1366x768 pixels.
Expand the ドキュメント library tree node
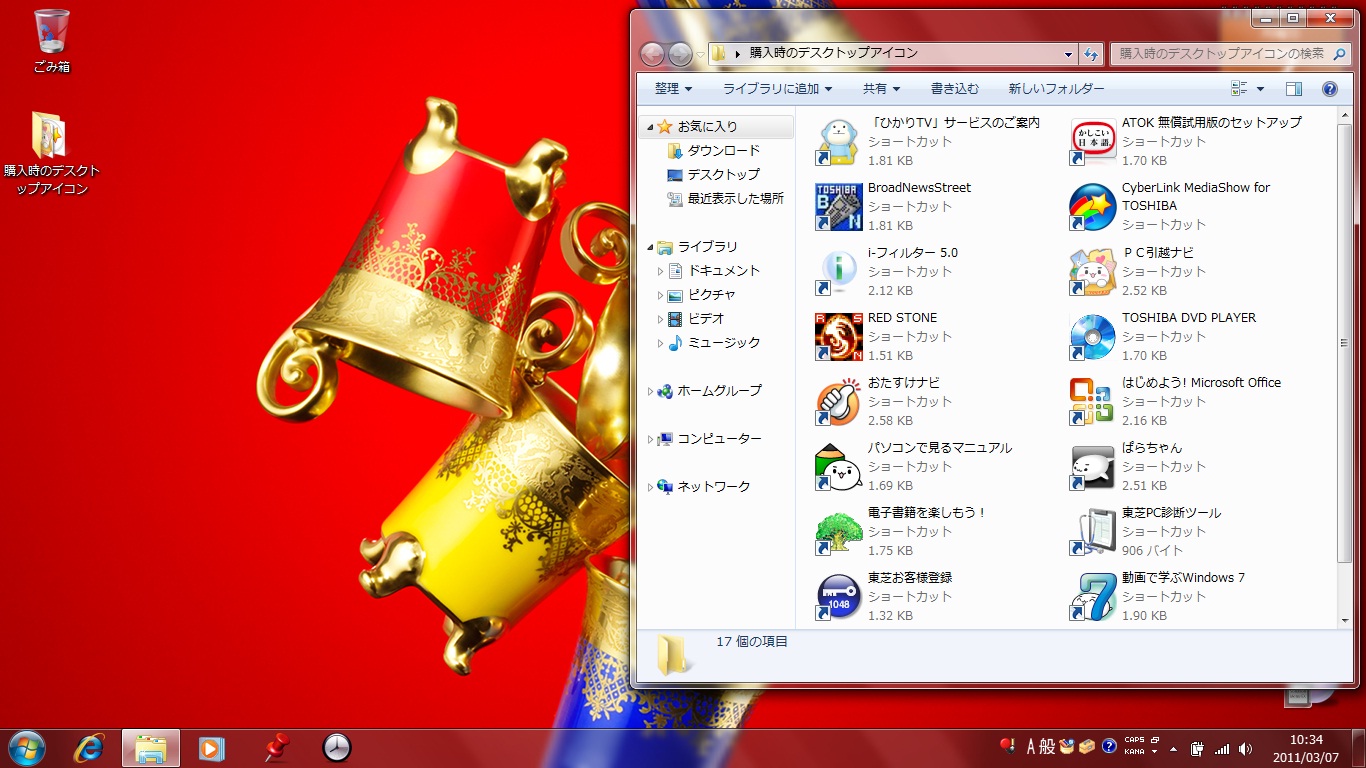(660, 271)
